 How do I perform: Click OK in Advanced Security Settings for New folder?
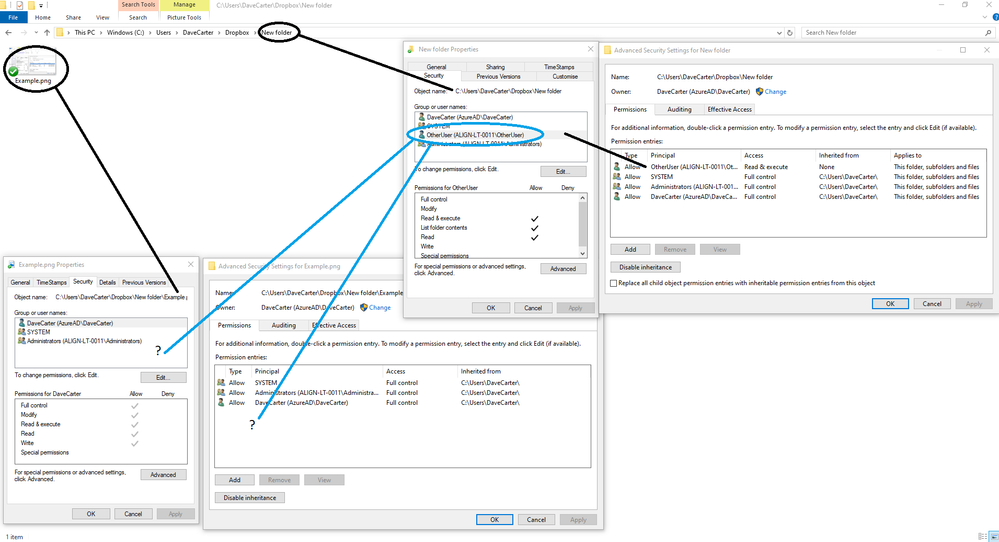pos(890,304)
